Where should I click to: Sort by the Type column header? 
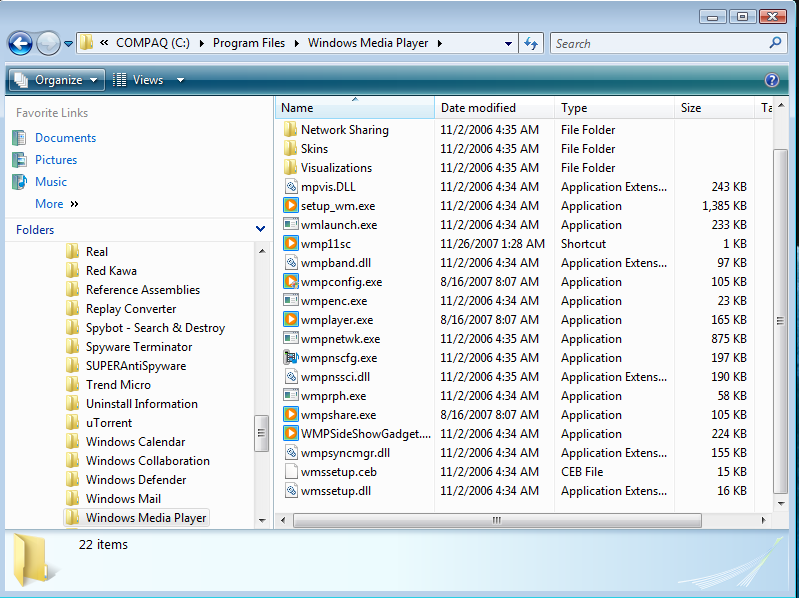point(615,107)
